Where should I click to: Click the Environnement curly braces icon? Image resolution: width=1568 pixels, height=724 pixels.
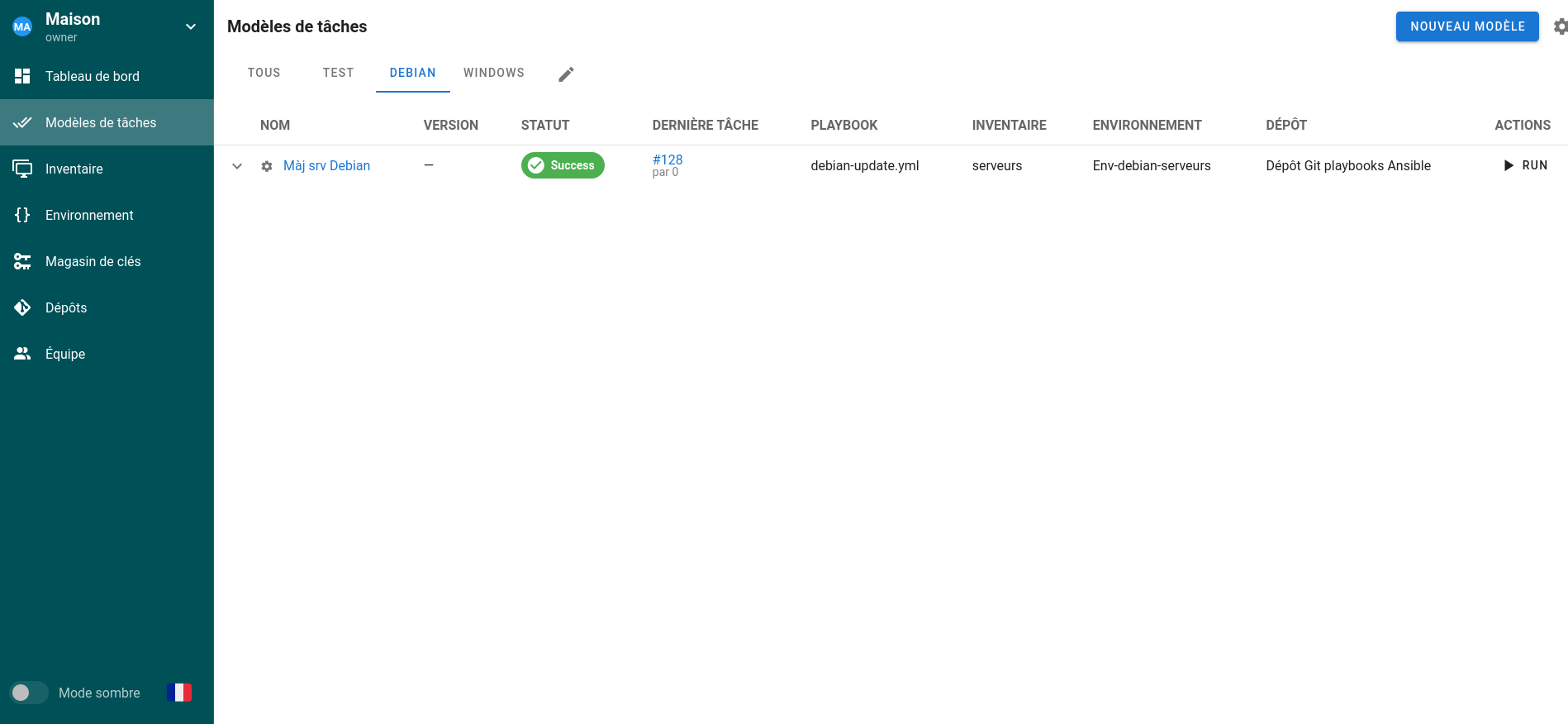pos(22,215)
